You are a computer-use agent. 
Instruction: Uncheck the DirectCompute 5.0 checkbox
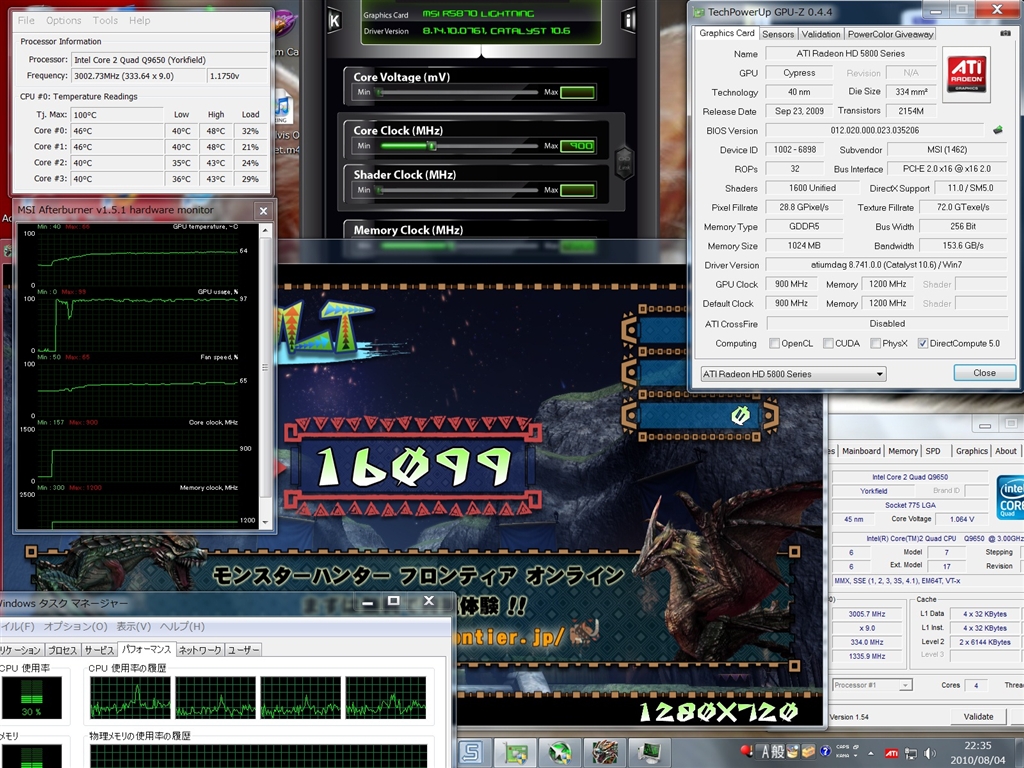point(923,344)
